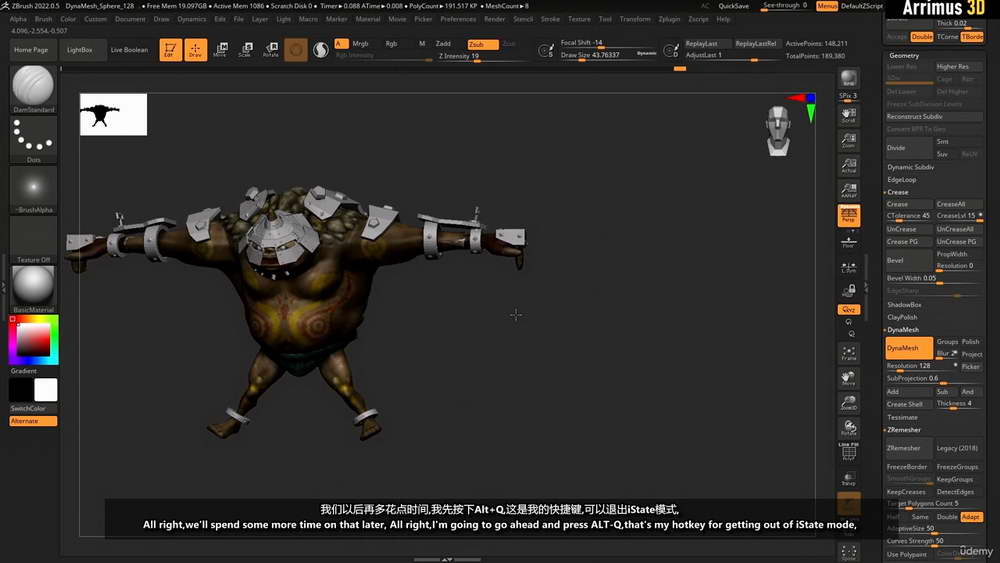This screenshot has height=563, width=1000.
Task: Expand the ClayPolish section
Action: (902, 318)
